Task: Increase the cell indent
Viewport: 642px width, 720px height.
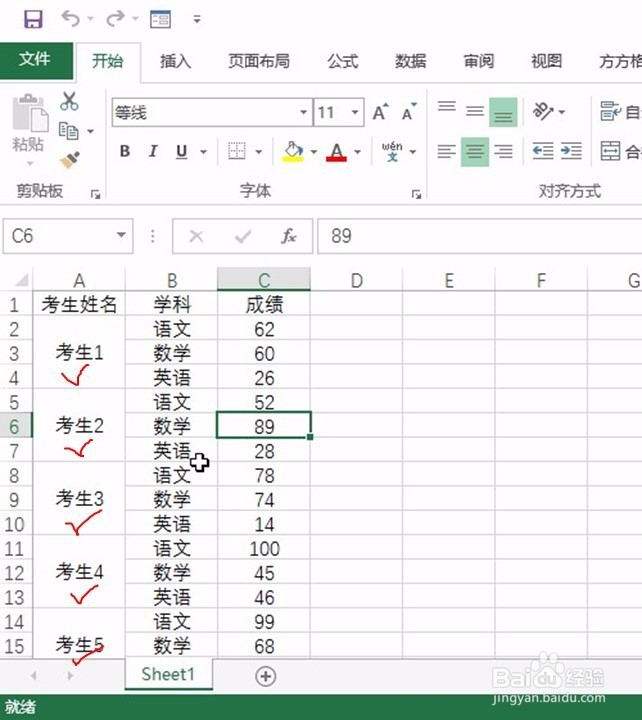Action: pos(571,151)
